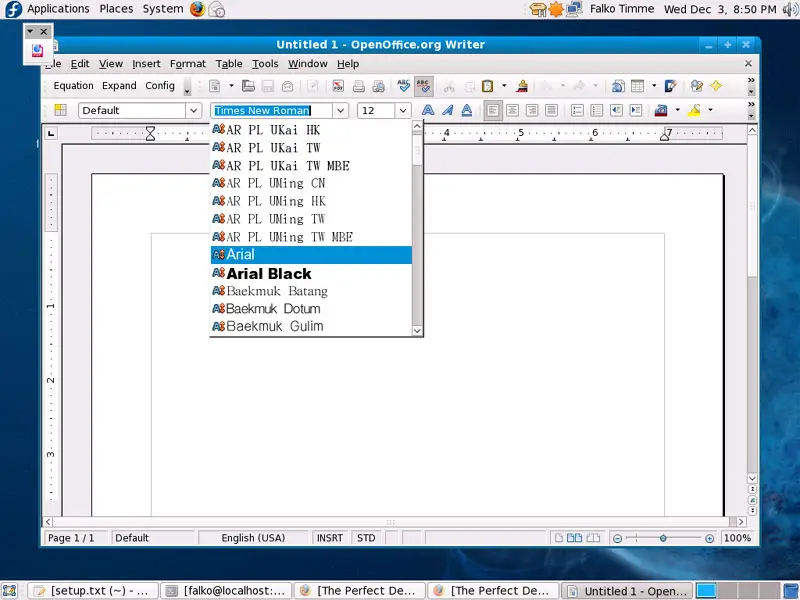This screenshot has width=800, height=600.
Task: Click font list scroll down arrow
Action: (x=417, y=330)
